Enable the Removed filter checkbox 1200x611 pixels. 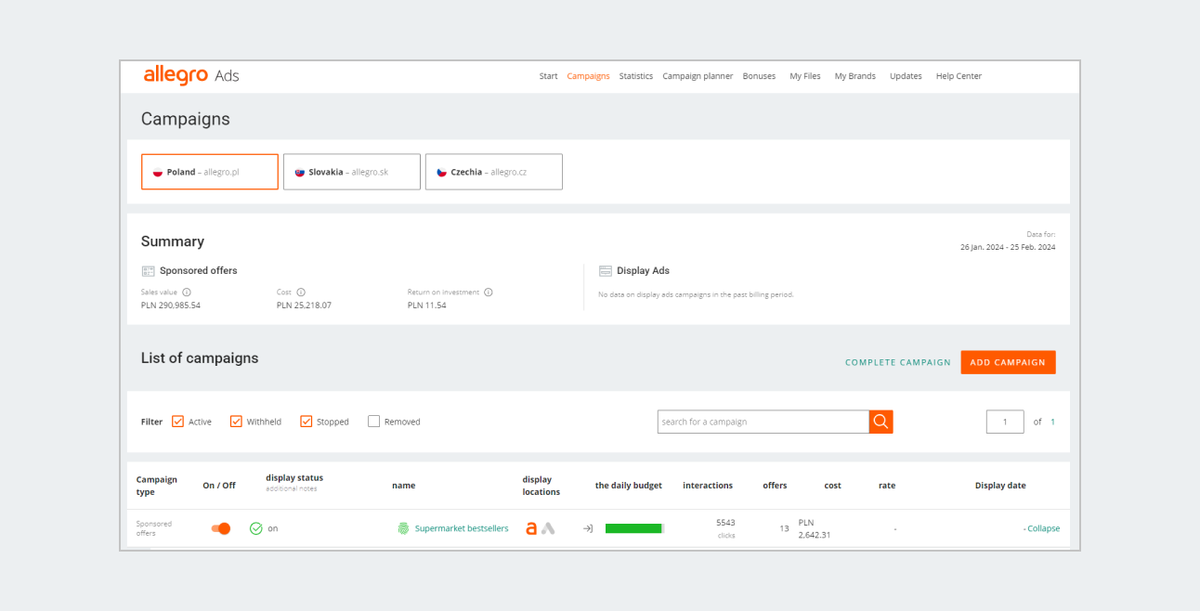pyautogui.click(x=374, y=421)
